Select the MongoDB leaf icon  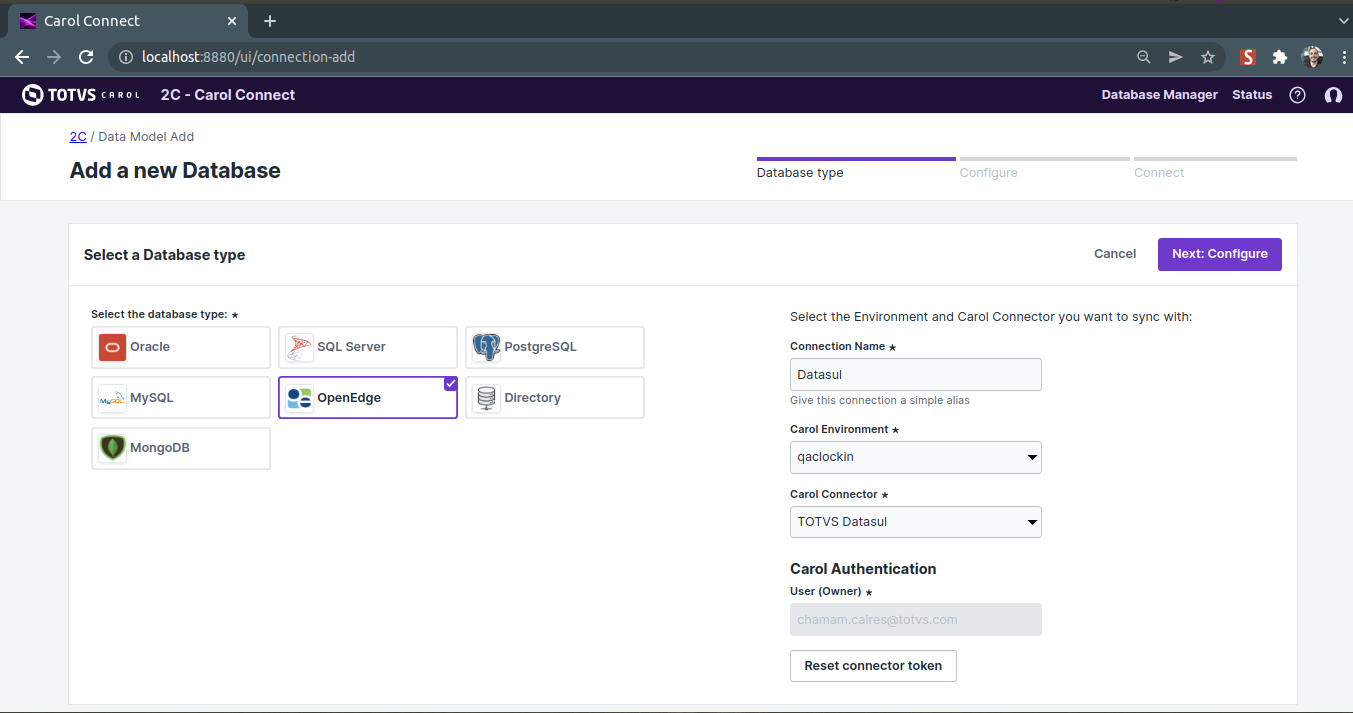pos(112,448)
